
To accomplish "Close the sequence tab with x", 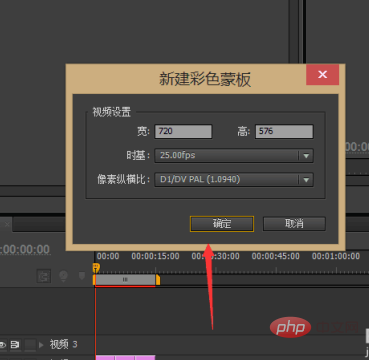I will click(7, 225).
